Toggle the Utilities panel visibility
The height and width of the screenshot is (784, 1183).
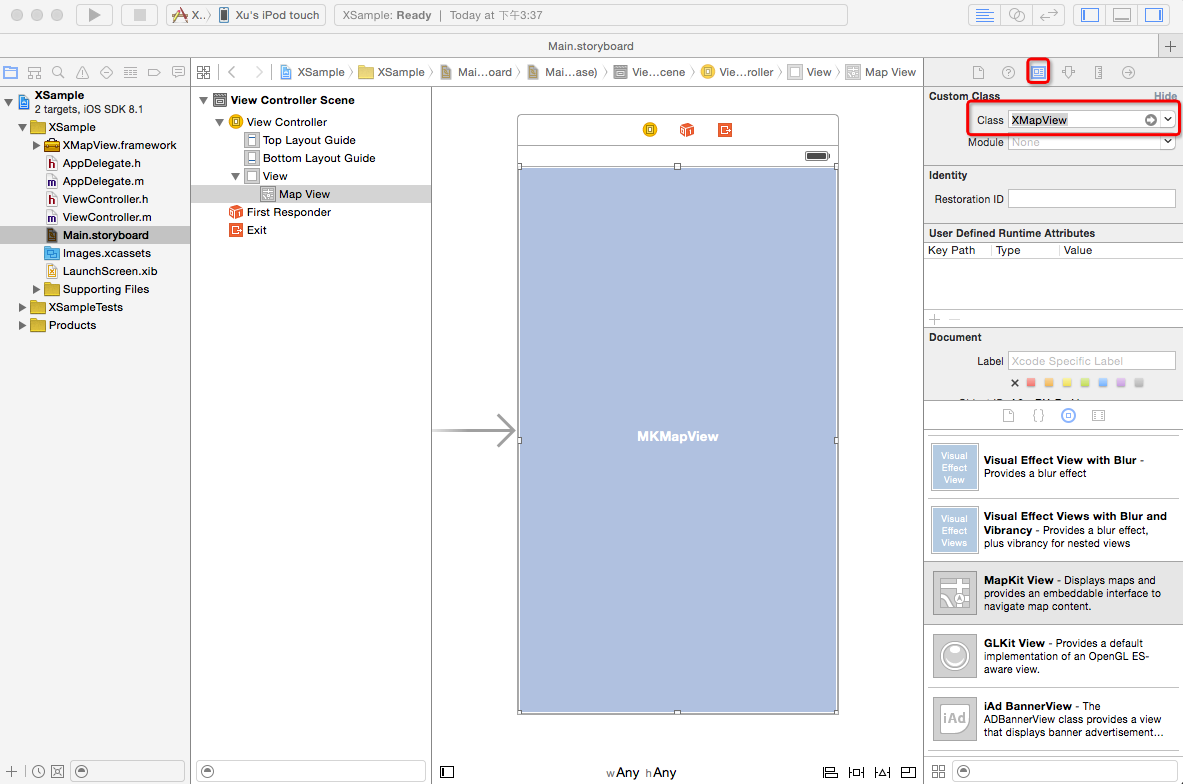point(1153,15)
